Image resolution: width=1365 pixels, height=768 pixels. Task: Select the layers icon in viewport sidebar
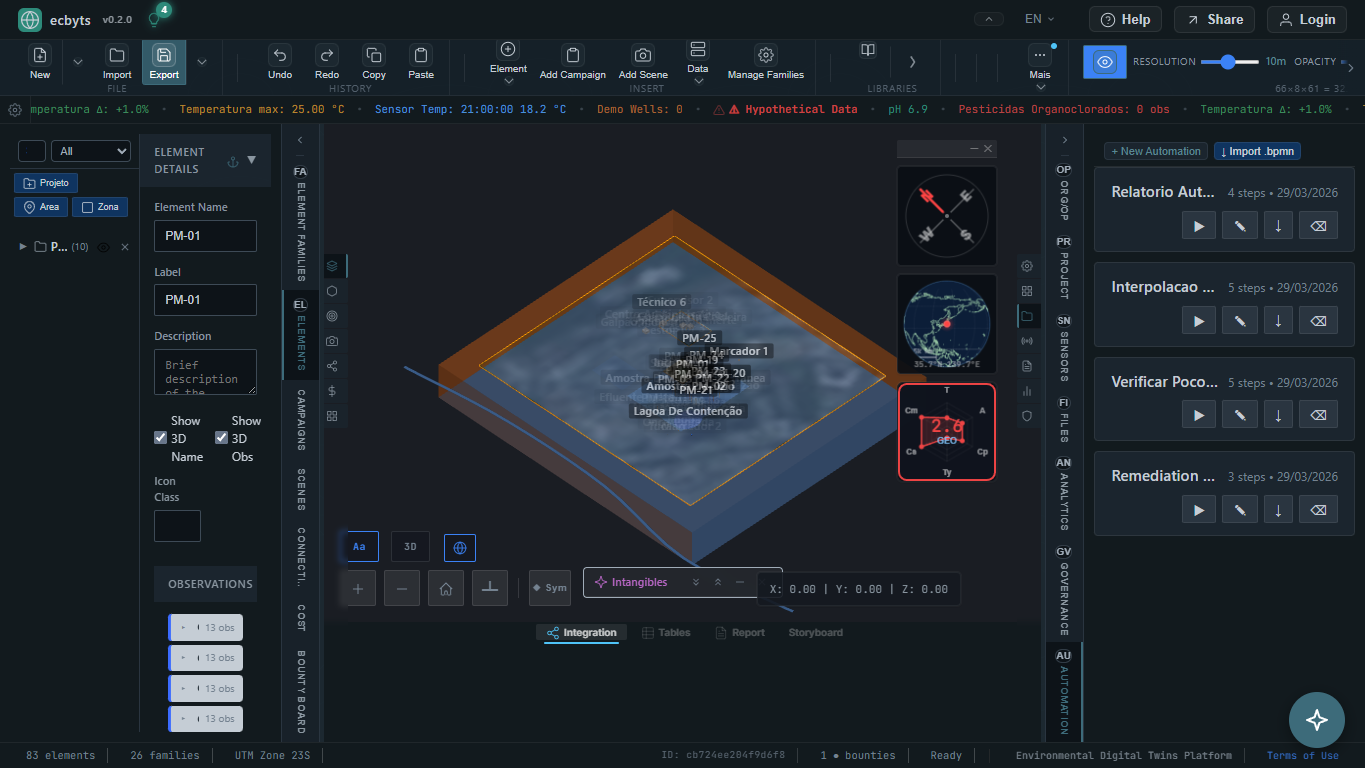[x=332, y=266]
